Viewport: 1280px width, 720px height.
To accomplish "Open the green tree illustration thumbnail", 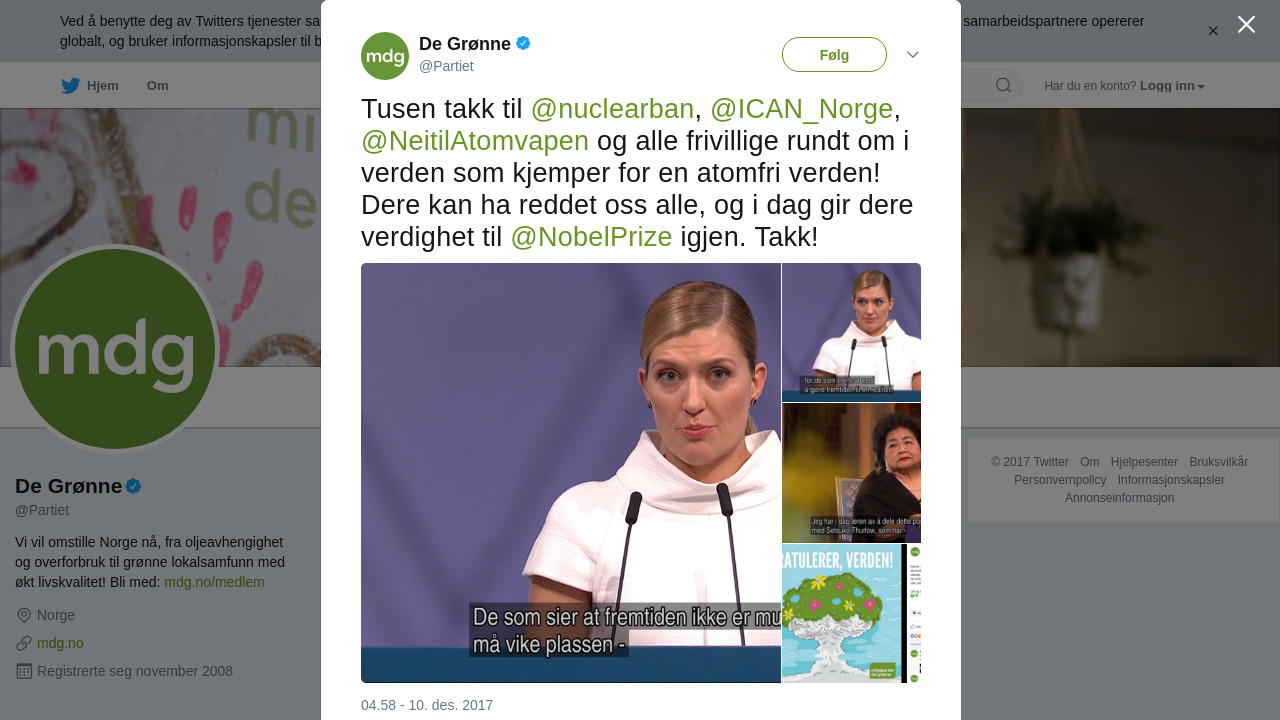I will (x=851, y=614).
